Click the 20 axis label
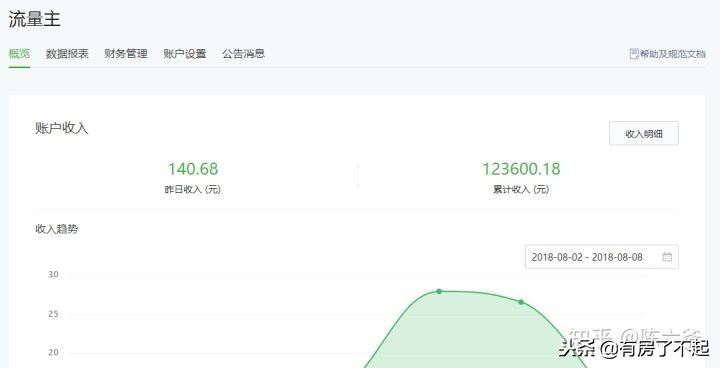 tap(53, 352)
